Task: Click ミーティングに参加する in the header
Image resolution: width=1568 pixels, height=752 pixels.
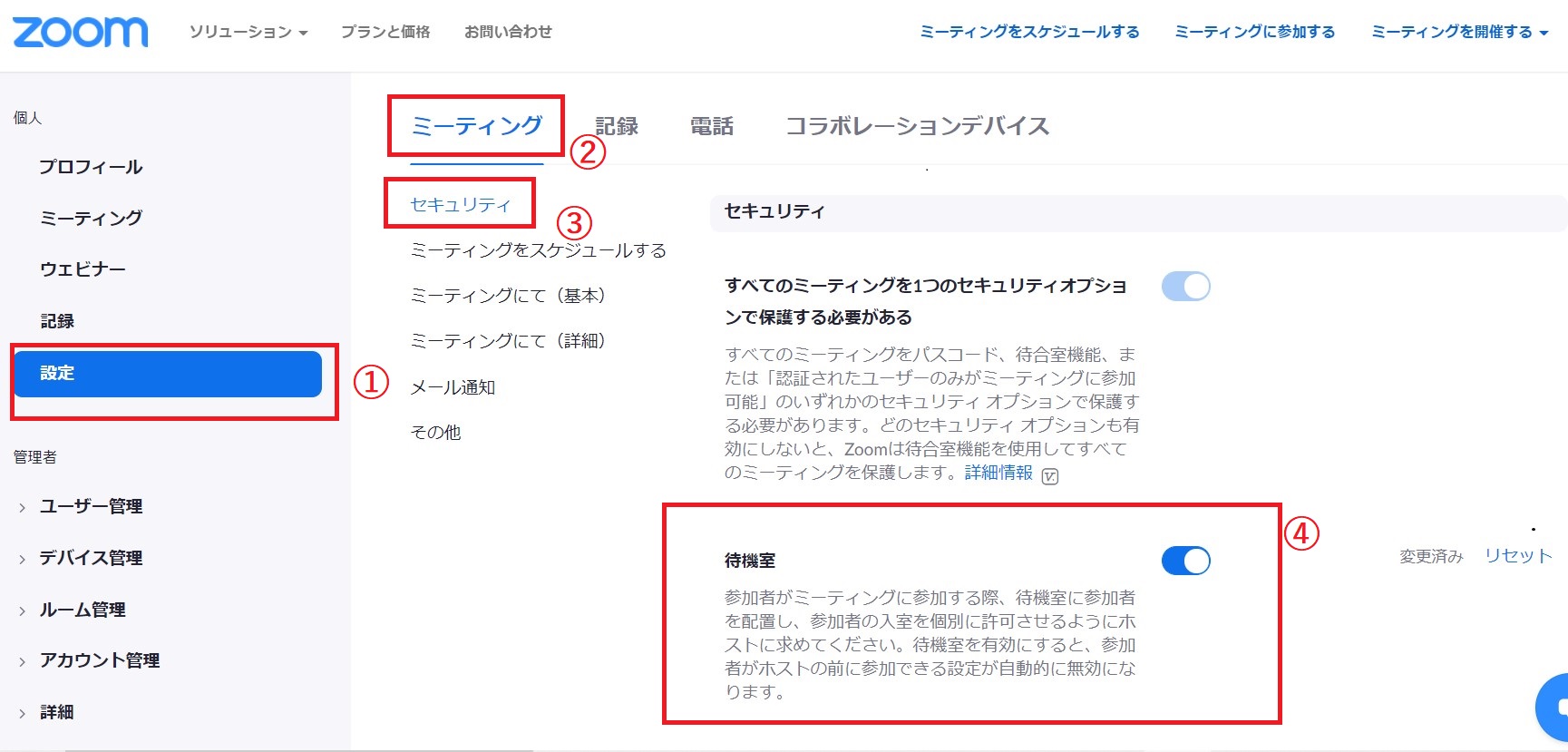Action: pyautogui.click(x=1255, y=32)
